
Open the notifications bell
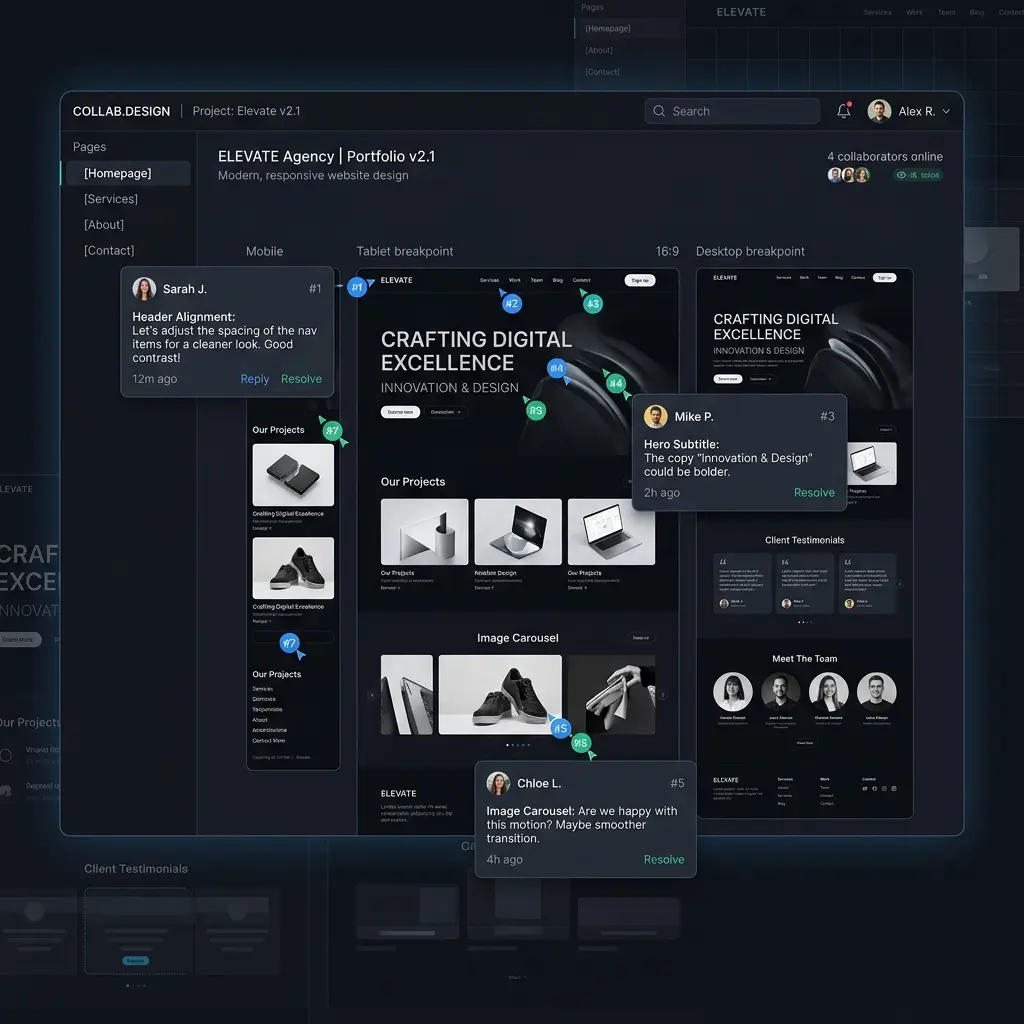843,111
